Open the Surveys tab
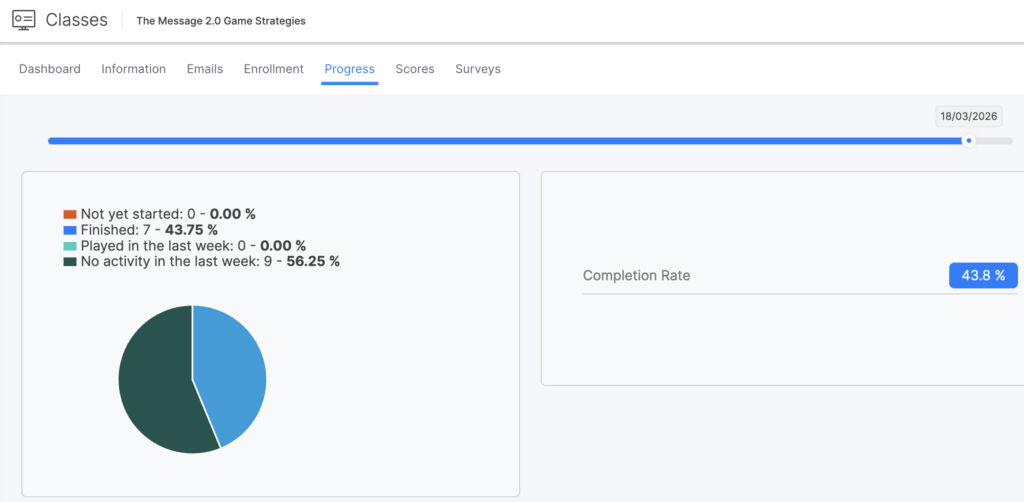 (477, 69)
